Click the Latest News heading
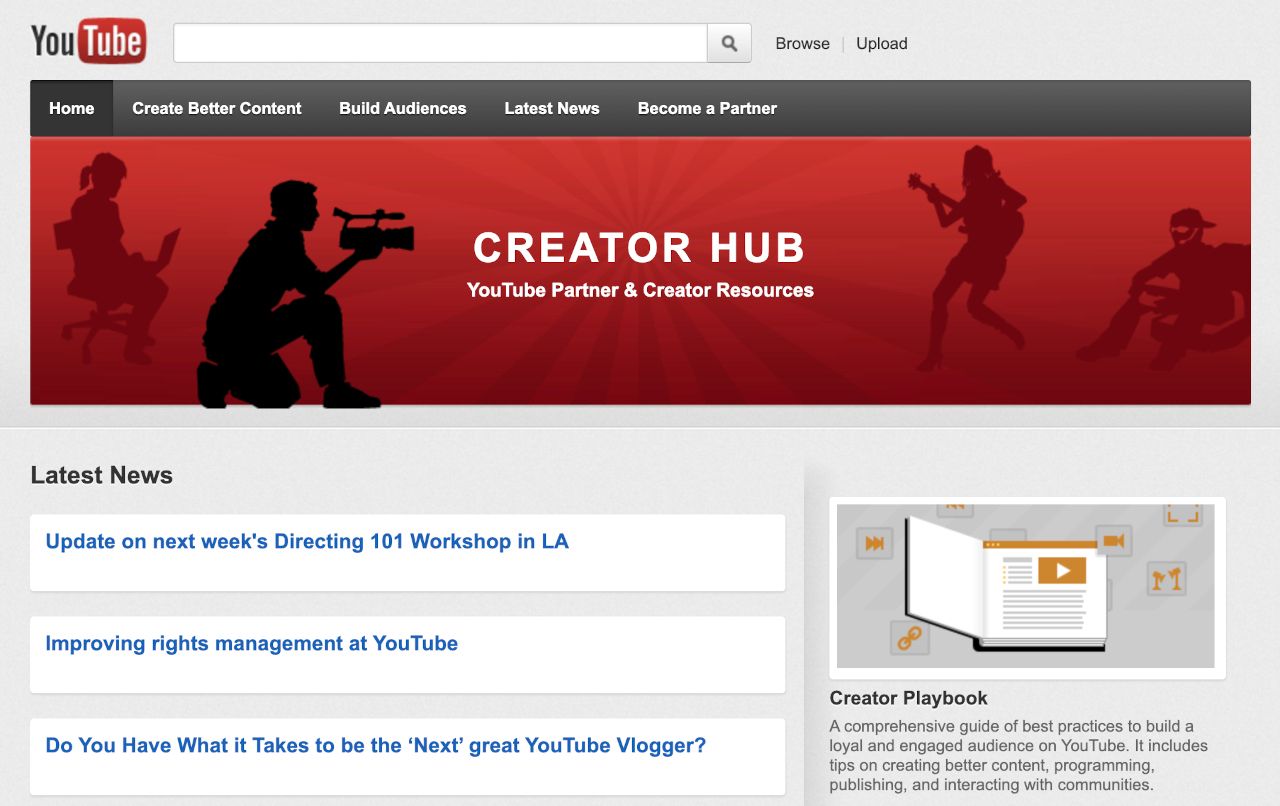Screen dimensions: 1280x806 (x=102, y=475)
